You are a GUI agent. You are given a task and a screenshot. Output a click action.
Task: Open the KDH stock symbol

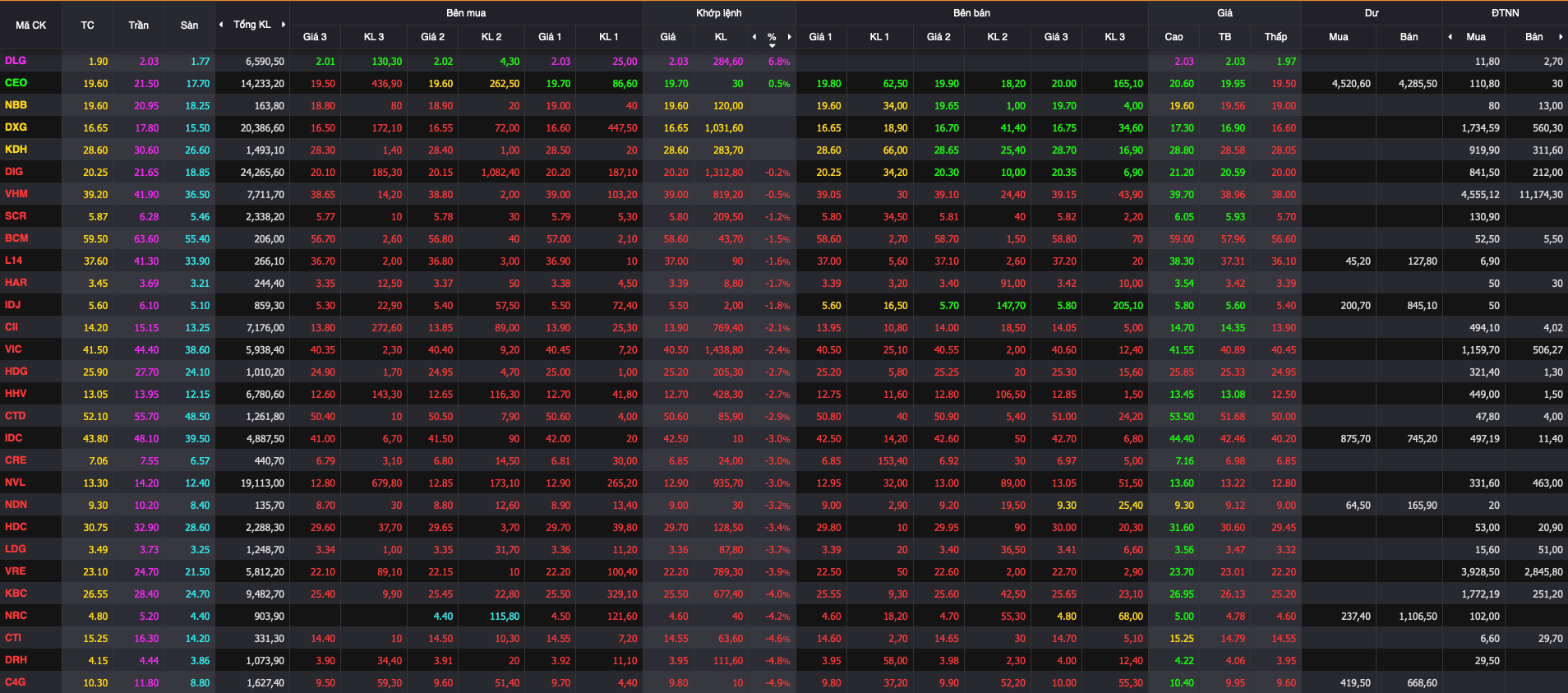pos(16,150)
